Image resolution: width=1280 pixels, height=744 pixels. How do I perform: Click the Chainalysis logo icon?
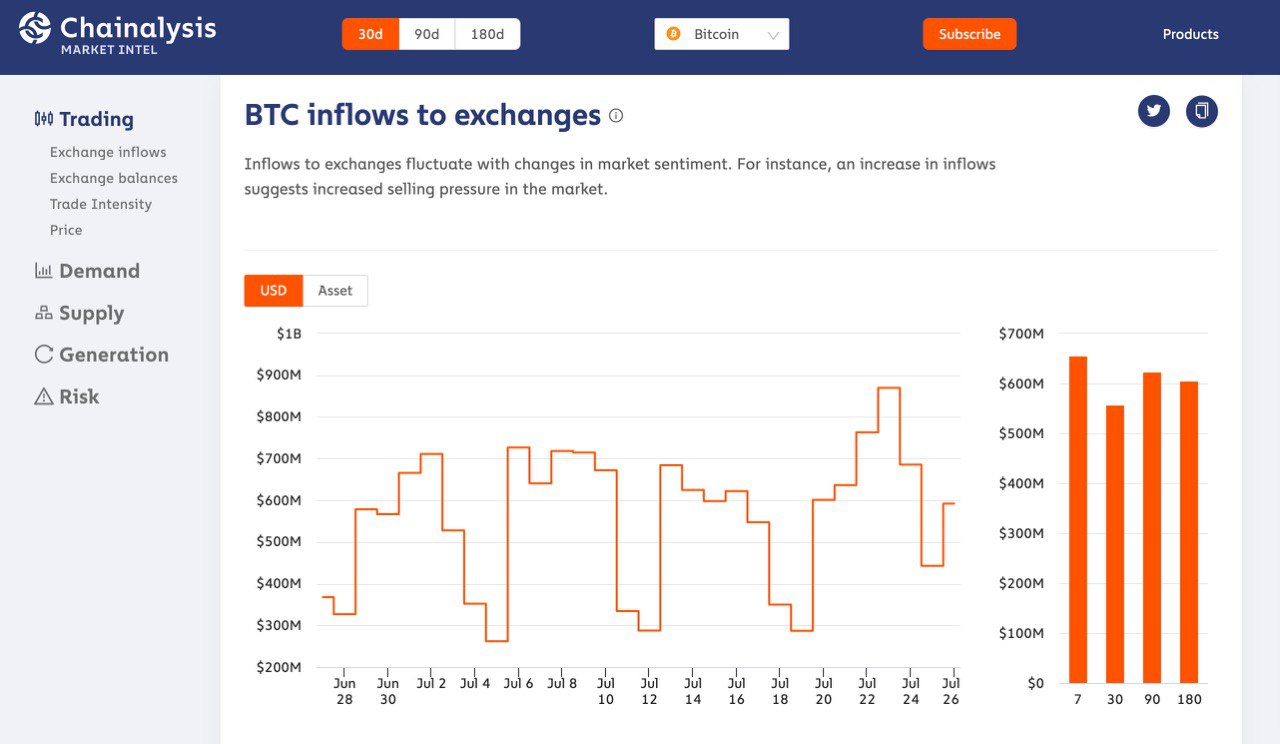pos(35,28)
